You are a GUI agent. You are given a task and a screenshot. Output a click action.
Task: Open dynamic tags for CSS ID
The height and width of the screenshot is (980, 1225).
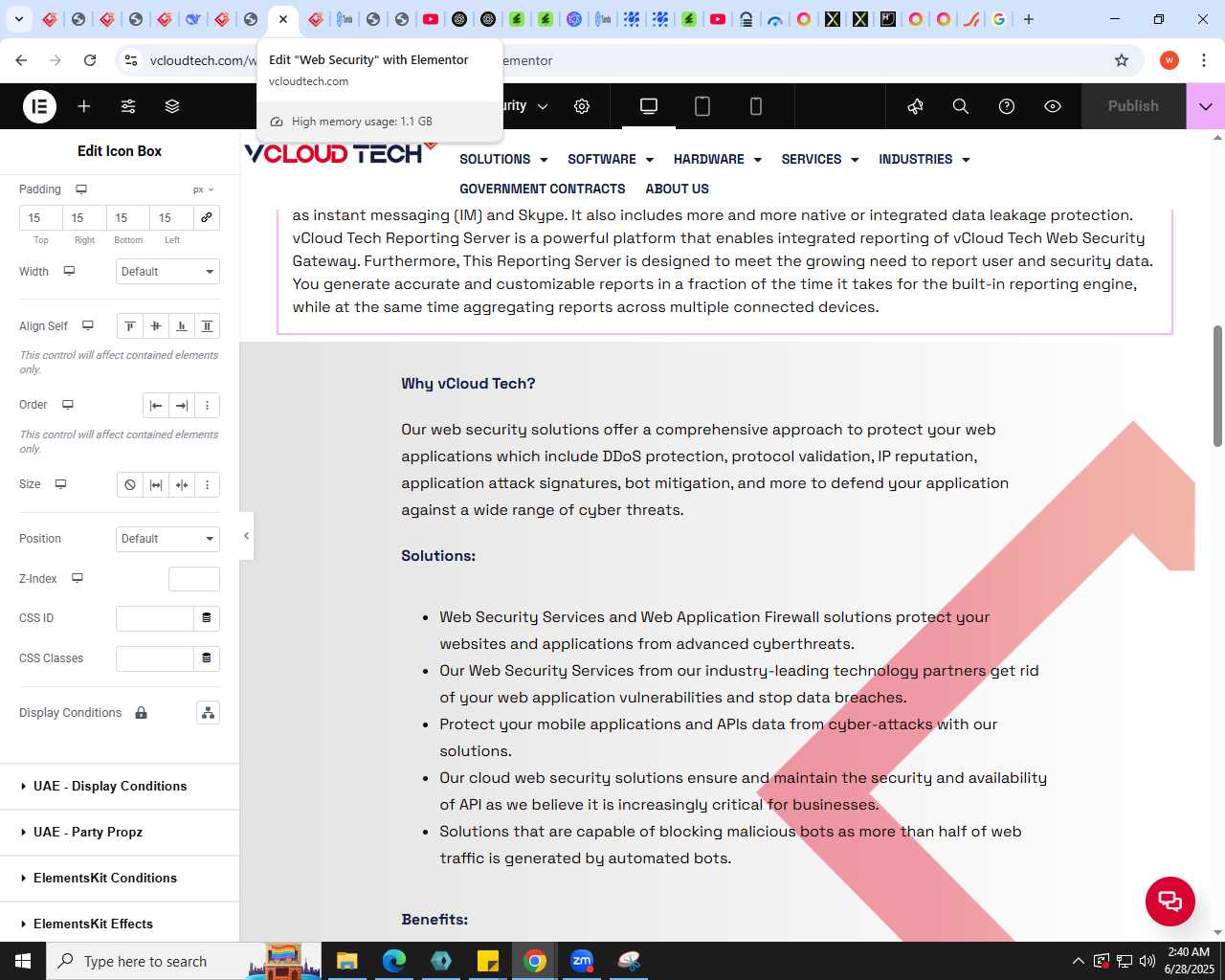click(x=207, y=618)
